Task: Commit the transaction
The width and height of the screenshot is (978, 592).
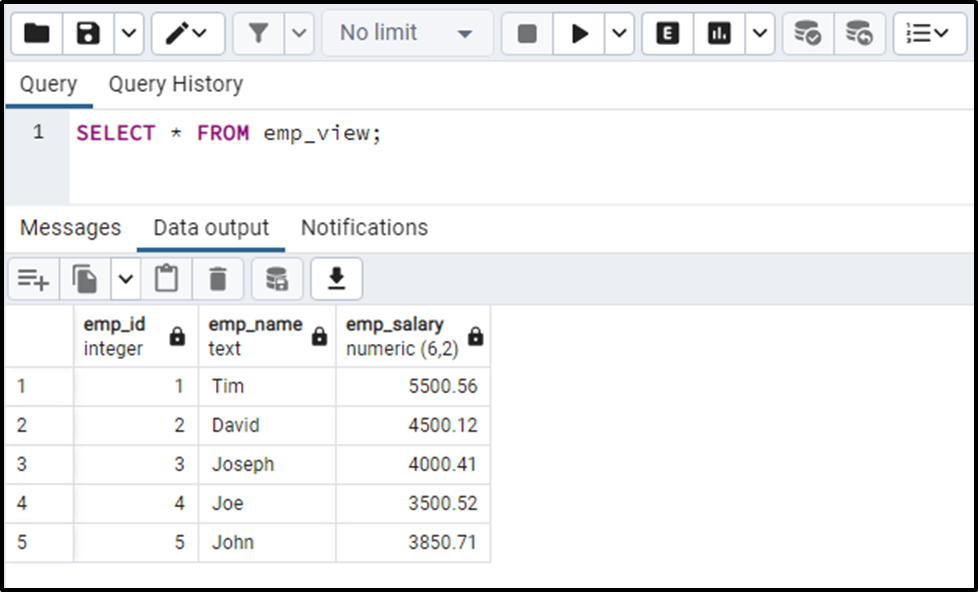Action: [x=808, y=33]
